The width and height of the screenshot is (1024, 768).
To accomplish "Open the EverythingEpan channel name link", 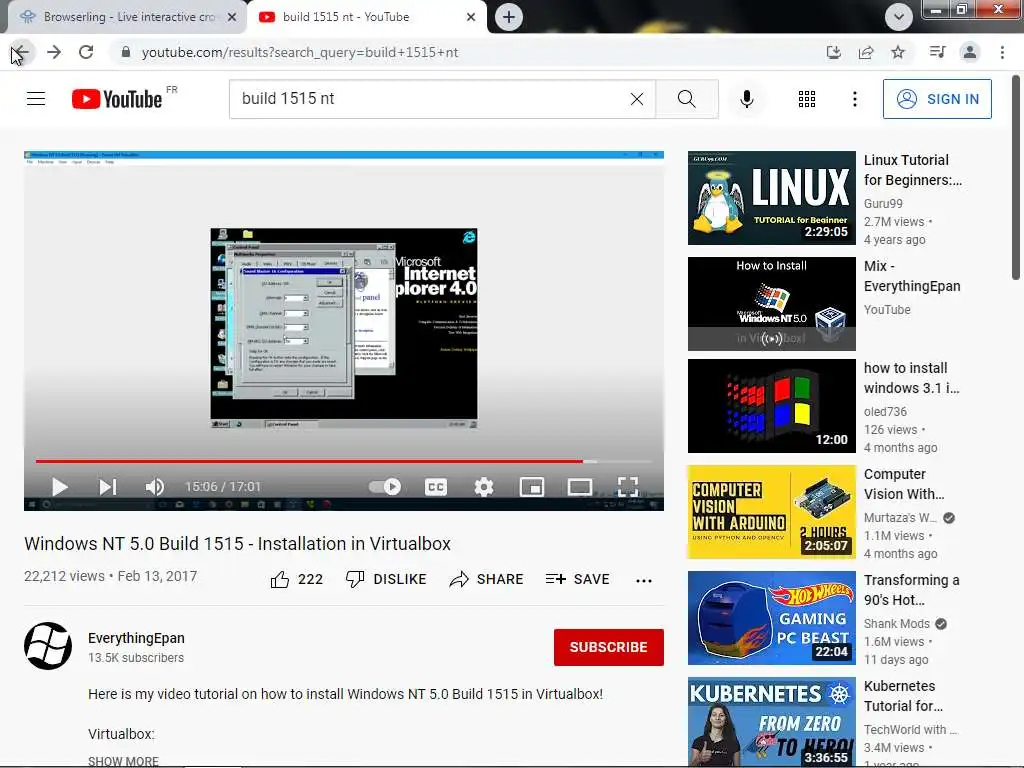I will (136, 638).
